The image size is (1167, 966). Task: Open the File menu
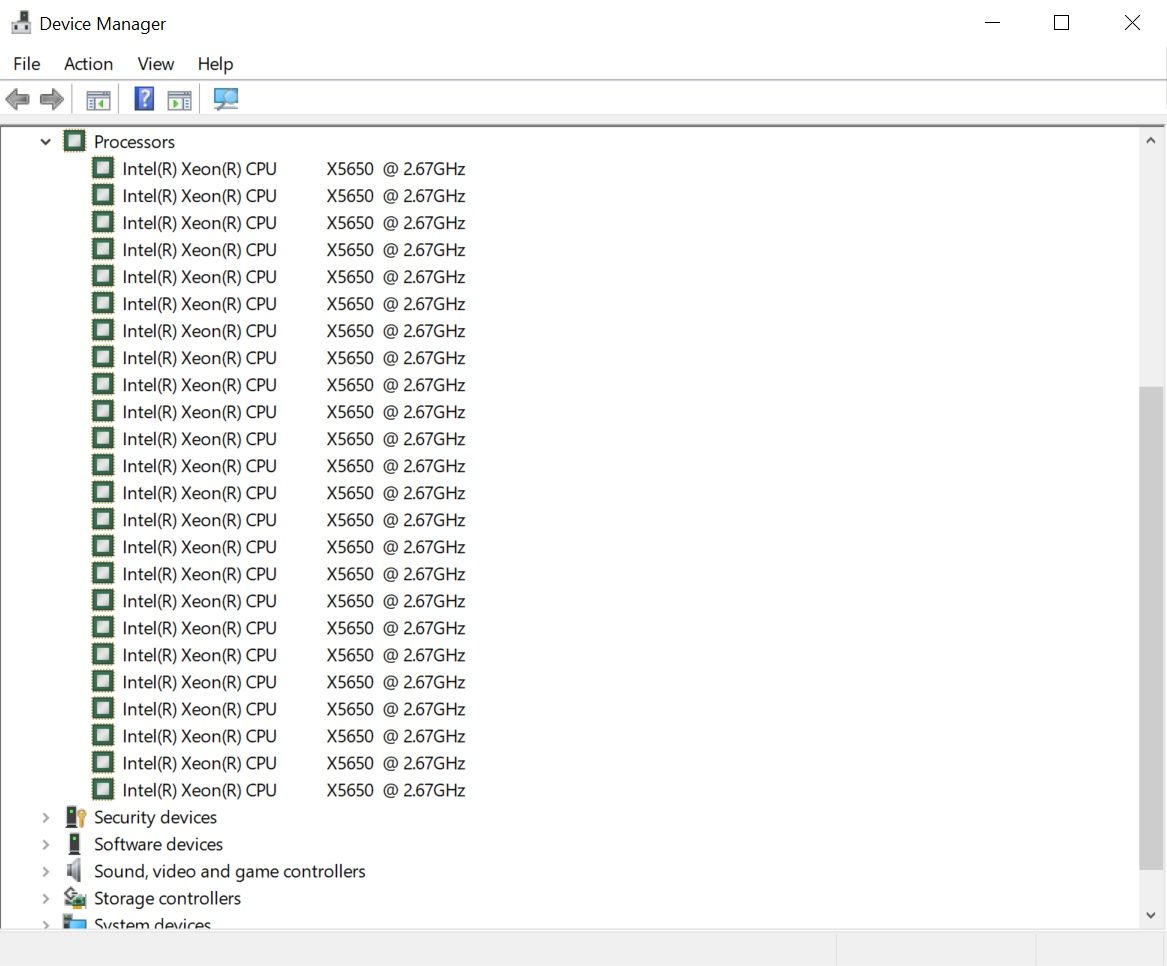pos(27,64)
